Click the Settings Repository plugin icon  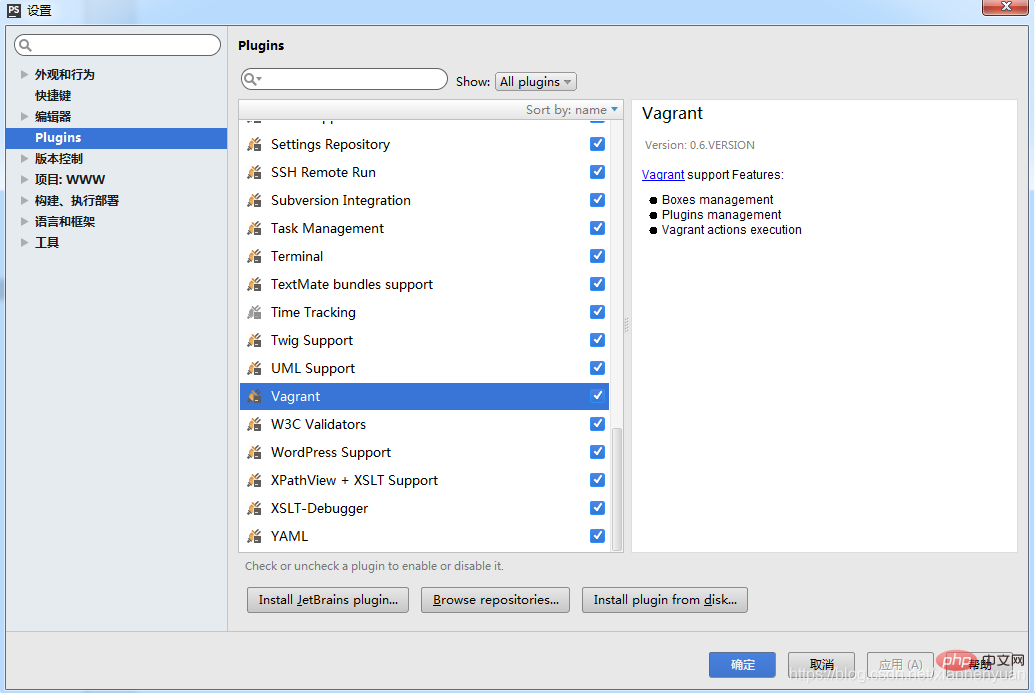[x=254, y=145]
